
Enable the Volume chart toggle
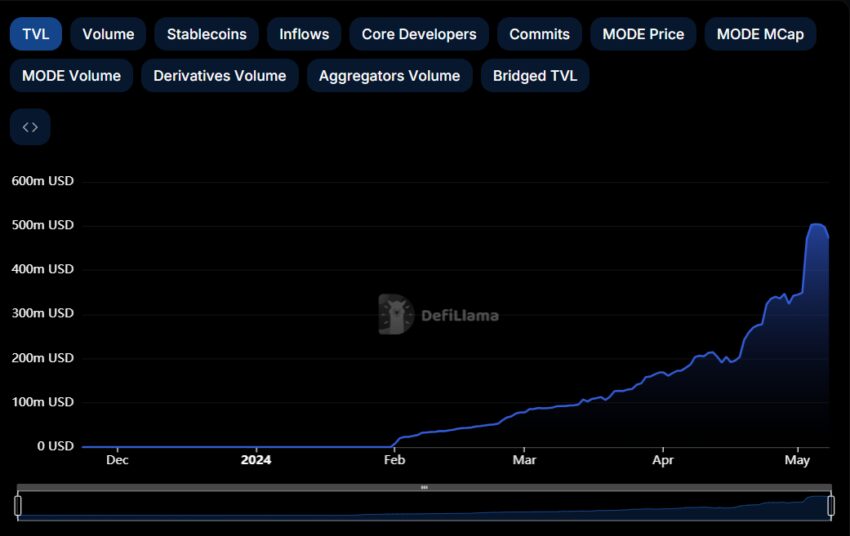[108, 34]
